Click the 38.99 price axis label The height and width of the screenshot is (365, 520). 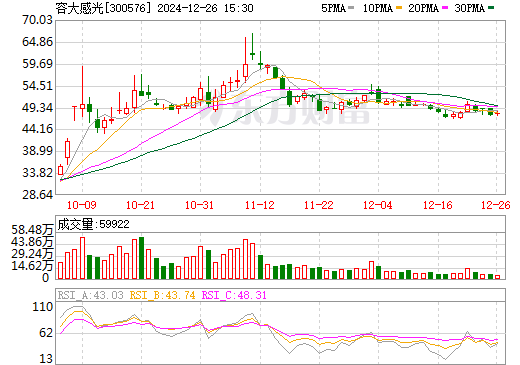pyautogui.click(x=37, y=151)
